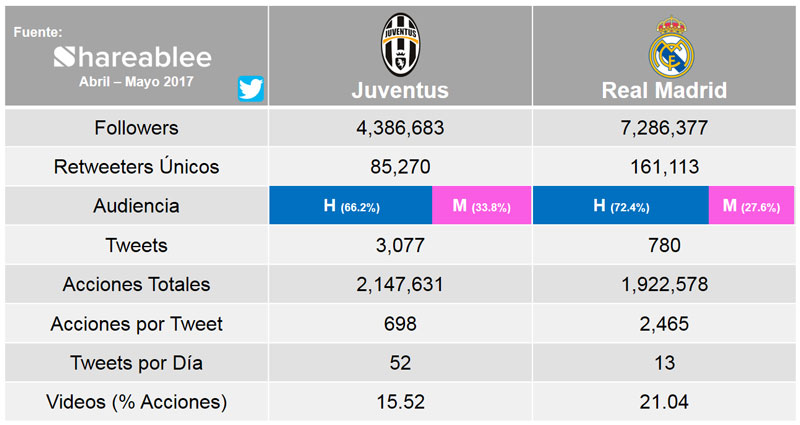
Task: Select Juventus pink M (33.8%) bar
Action: [482, 205]
